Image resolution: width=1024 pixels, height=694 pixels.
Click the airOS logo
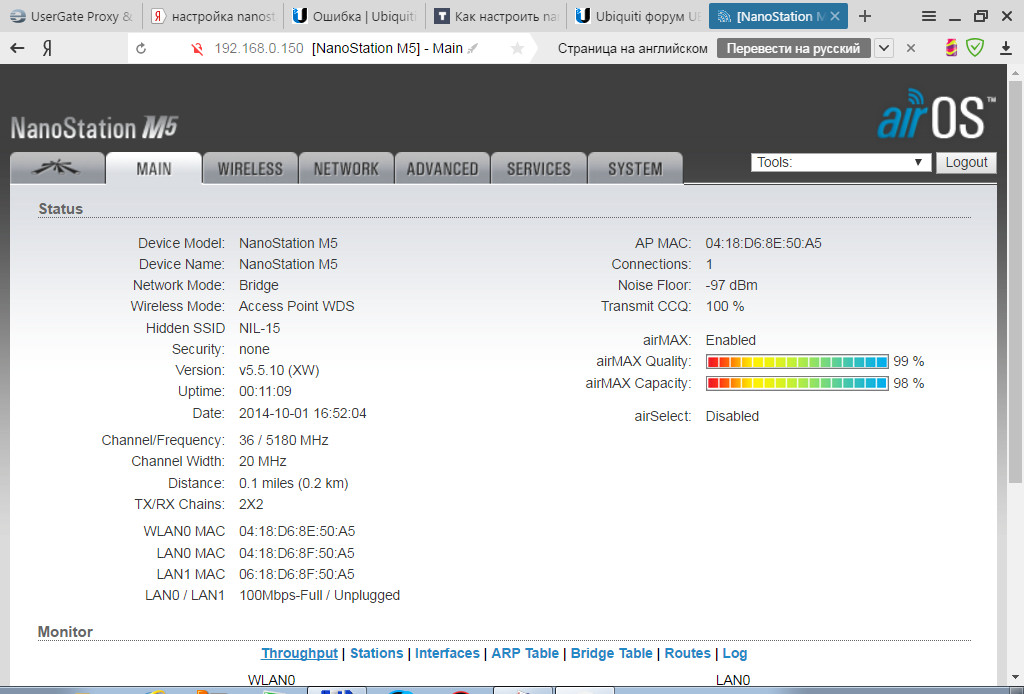click(x=937, y=116)
